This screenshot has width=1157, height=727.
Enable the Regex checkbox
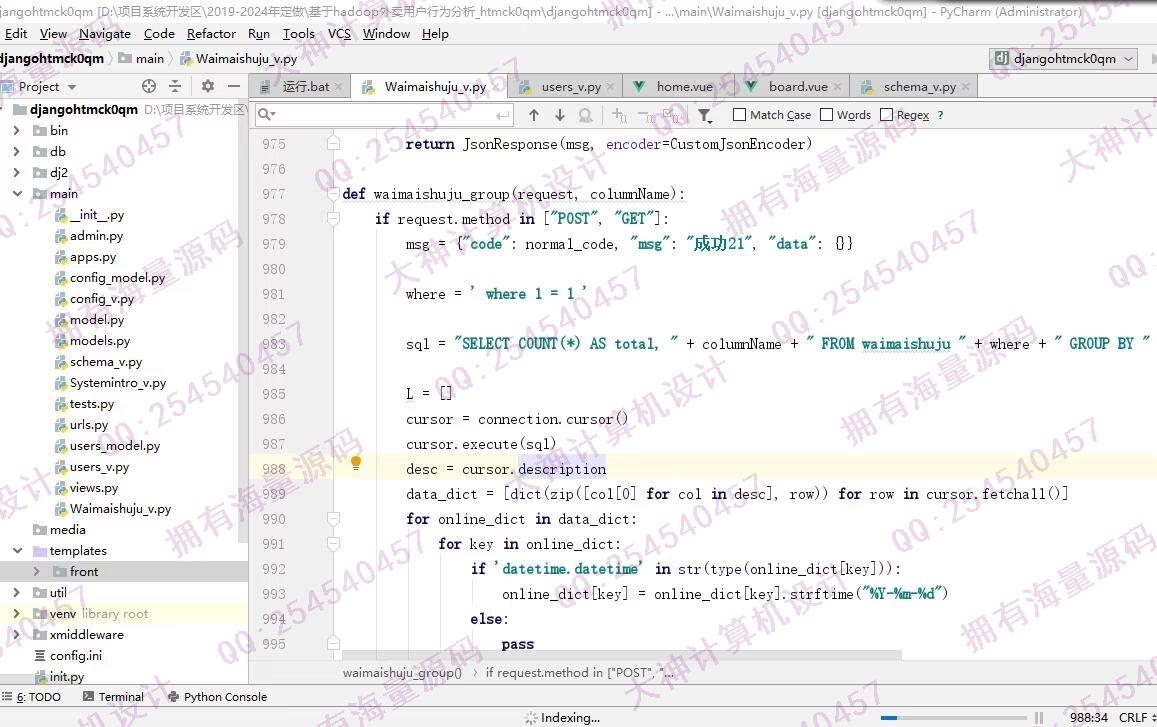(886, 115)
